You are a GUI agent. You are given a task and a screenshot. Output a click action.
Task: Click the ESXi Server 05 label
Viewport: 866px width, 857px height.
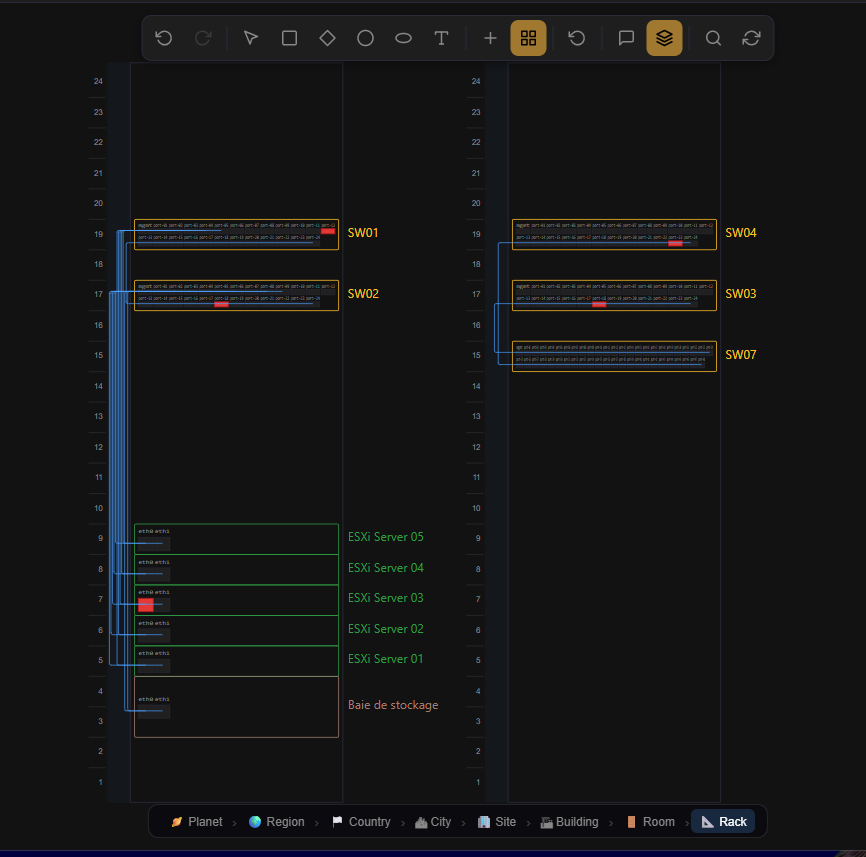tap(386, 537)
